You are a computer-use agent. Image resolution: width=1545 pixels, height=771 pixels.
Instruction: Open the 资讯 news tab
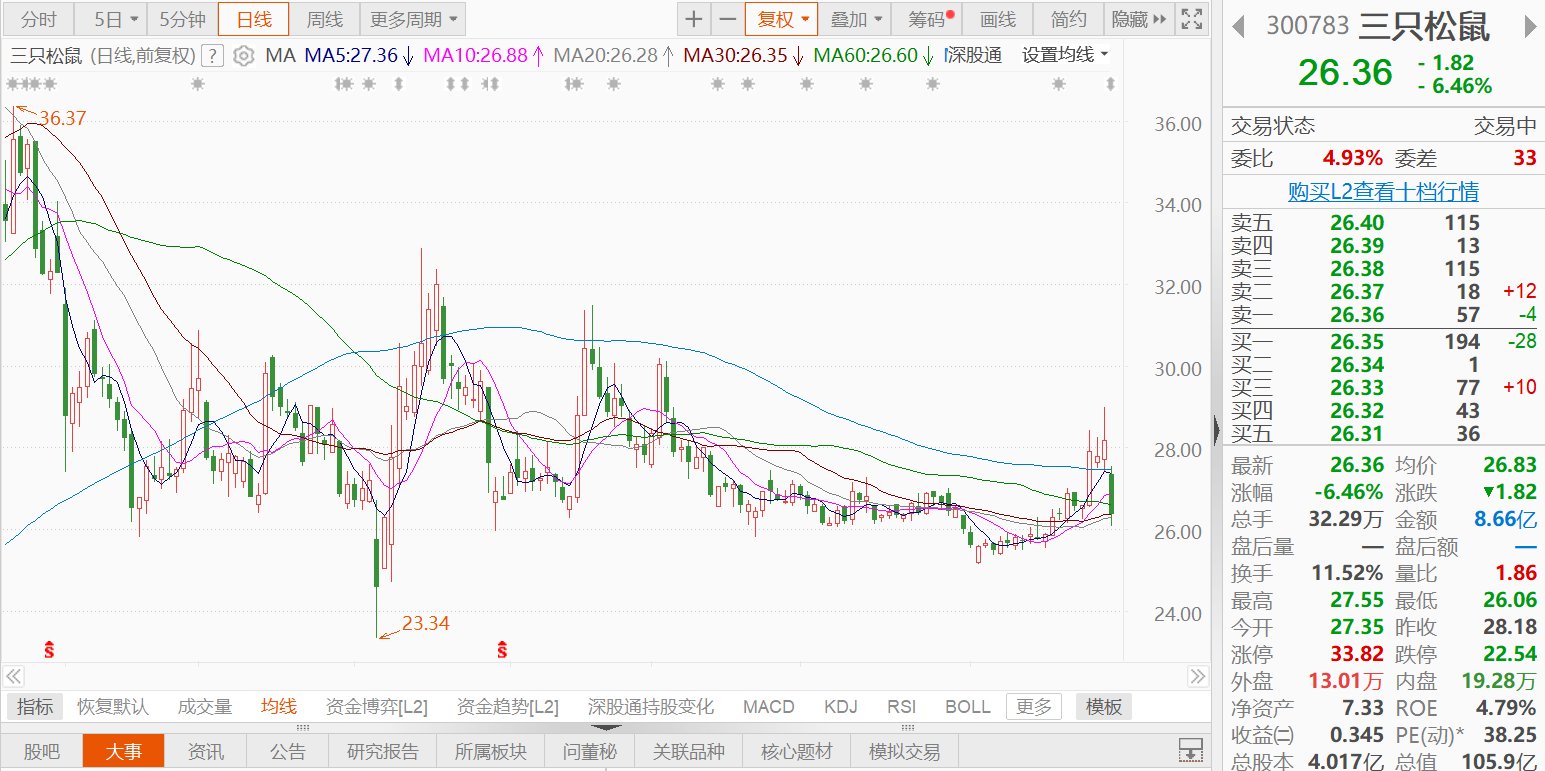click(205, 752)
